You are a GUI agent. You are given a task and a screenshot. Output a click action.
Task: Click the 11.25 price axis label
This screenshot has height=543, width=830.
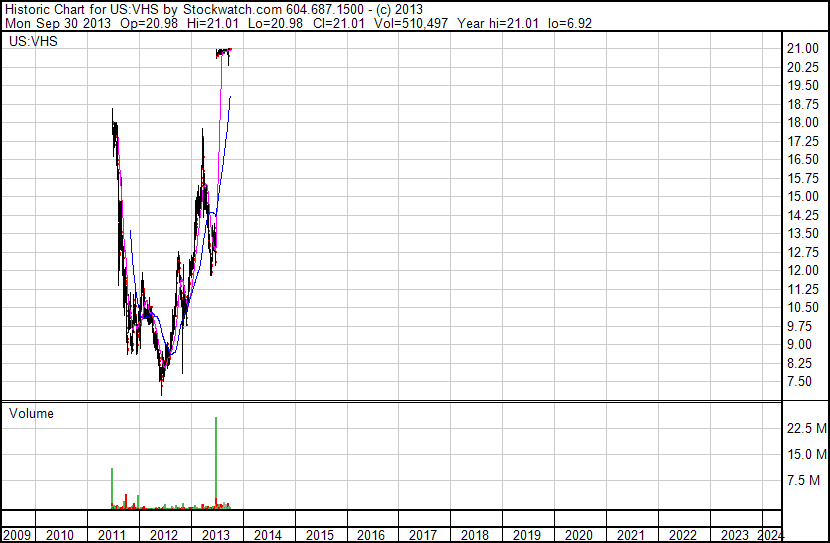[x=803, y=289]
